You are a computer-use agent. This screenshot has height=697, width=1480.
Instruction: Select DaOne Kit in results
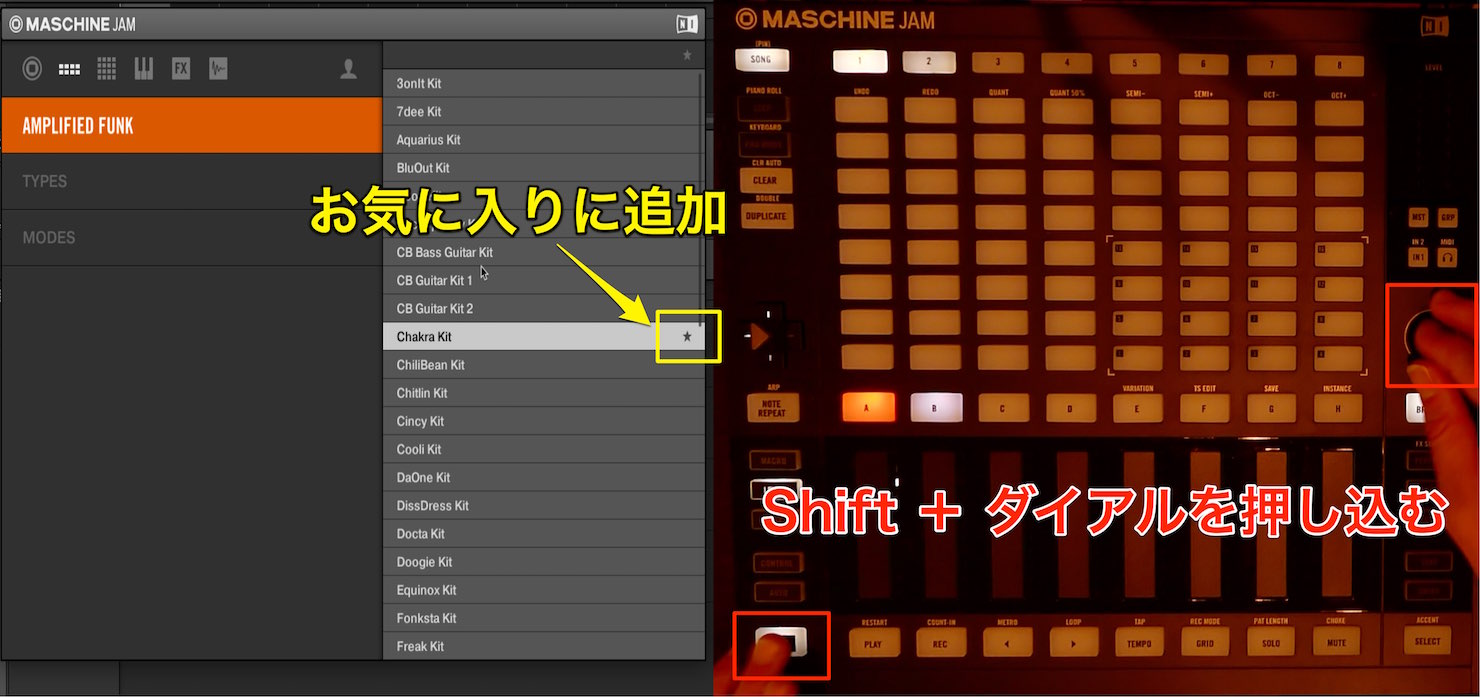(x=543, y=477)
